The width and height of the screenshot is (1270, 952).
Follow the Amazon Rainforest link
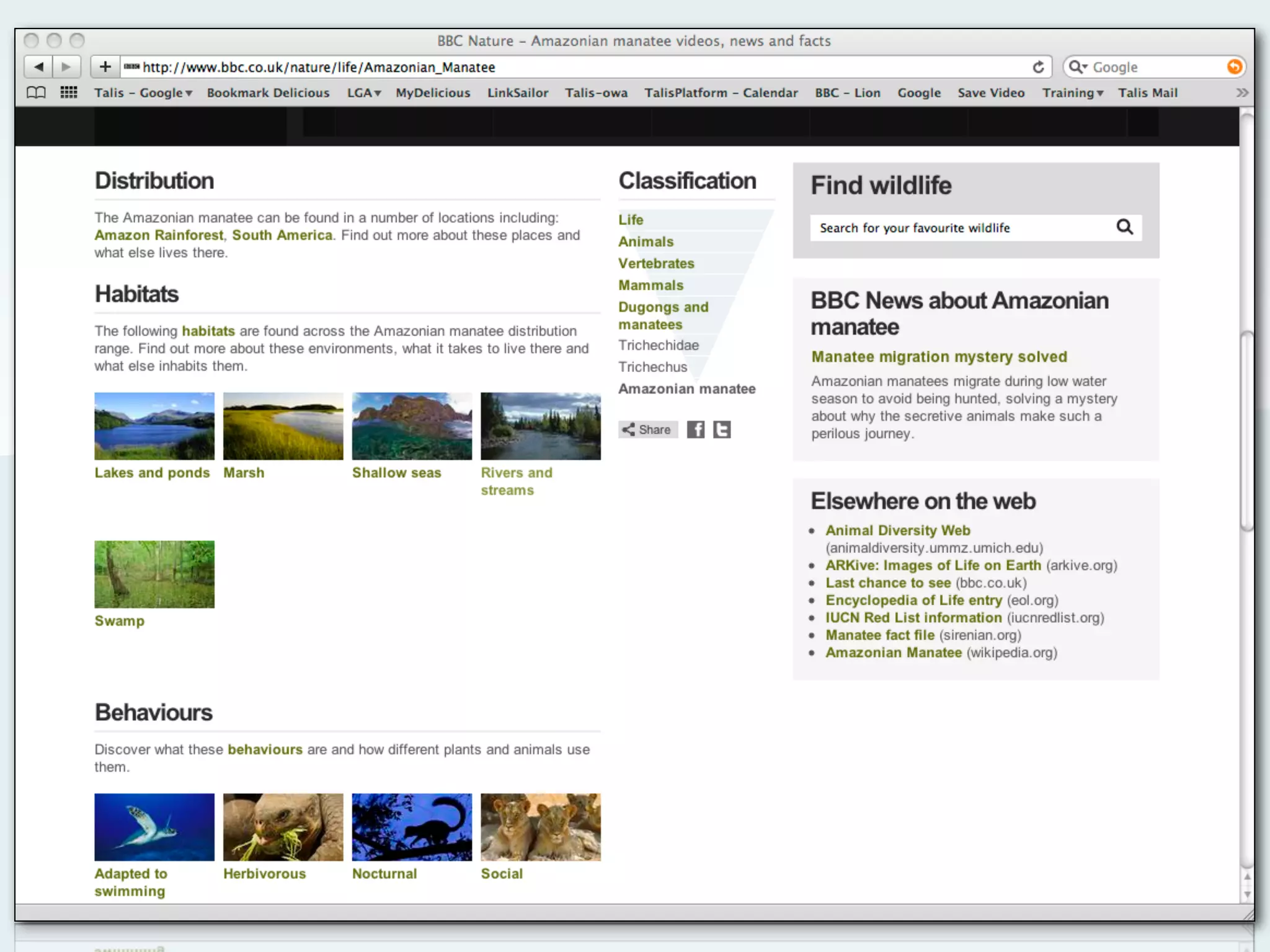159,236
